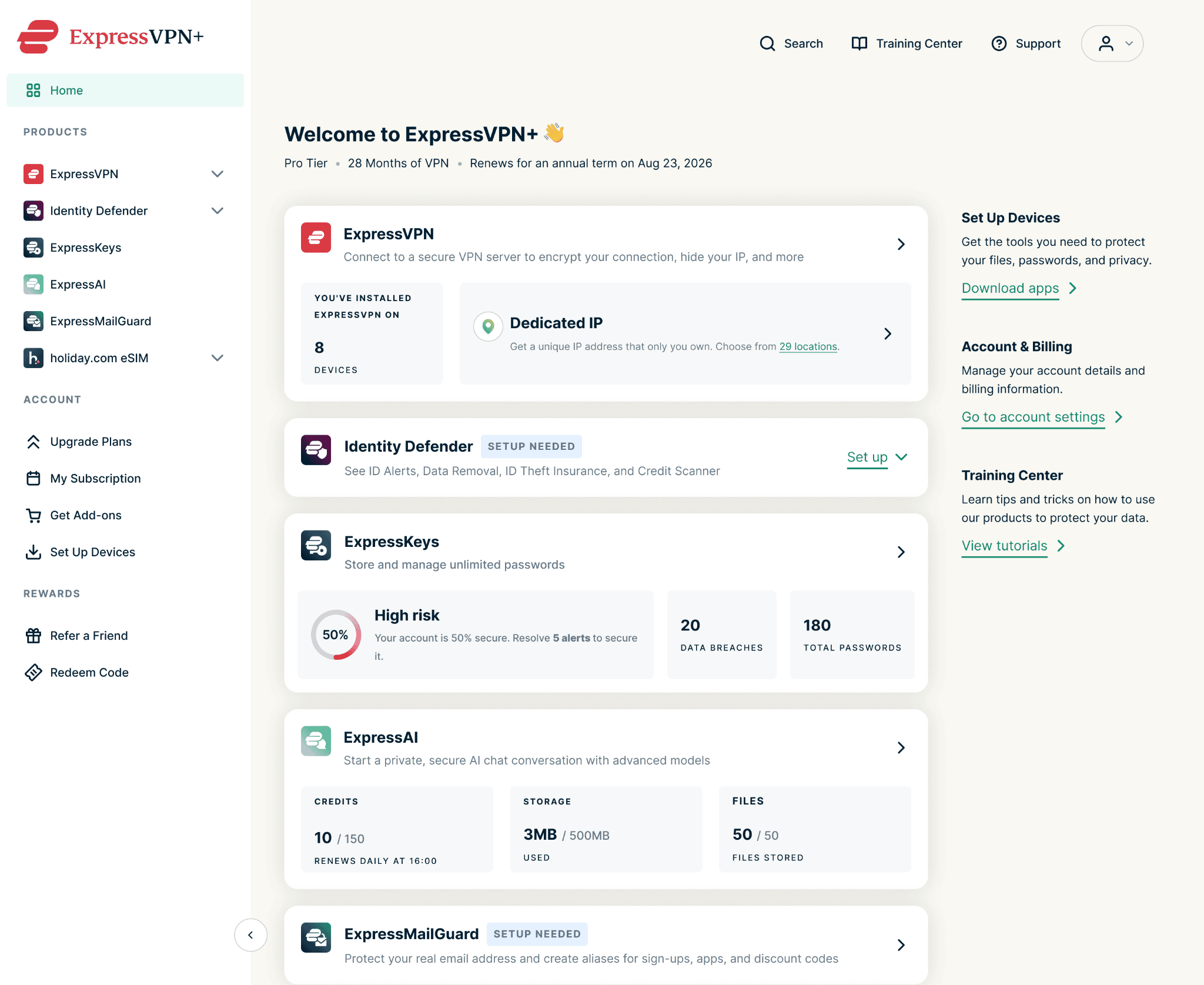This screenshot has width=1204, height=985.
Task: Open ExpressKeys card via its right chevron
Action: [x=901, y=552]
